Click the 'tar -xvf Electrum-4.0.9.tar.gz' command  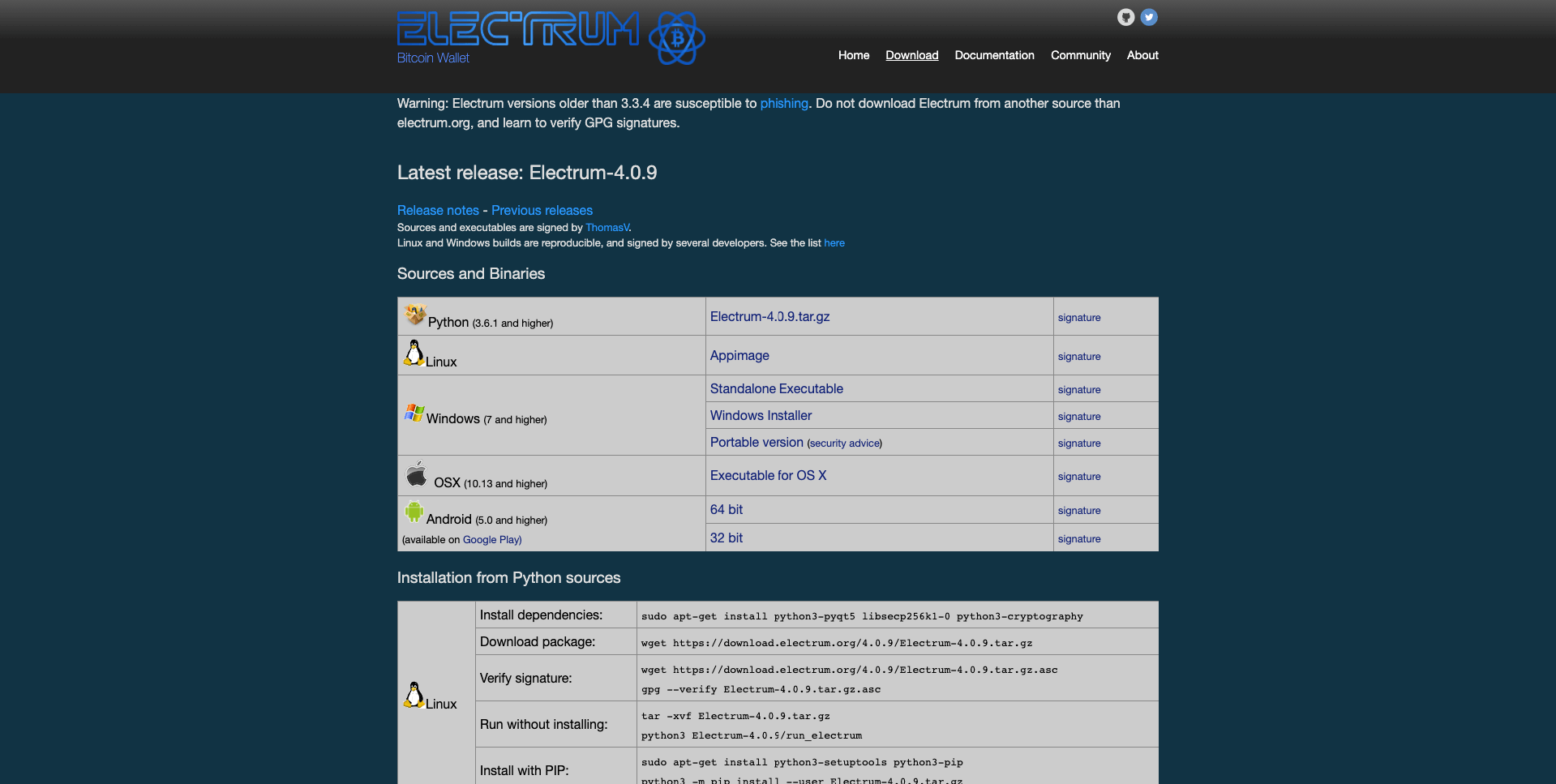click(x=735, y=717)
